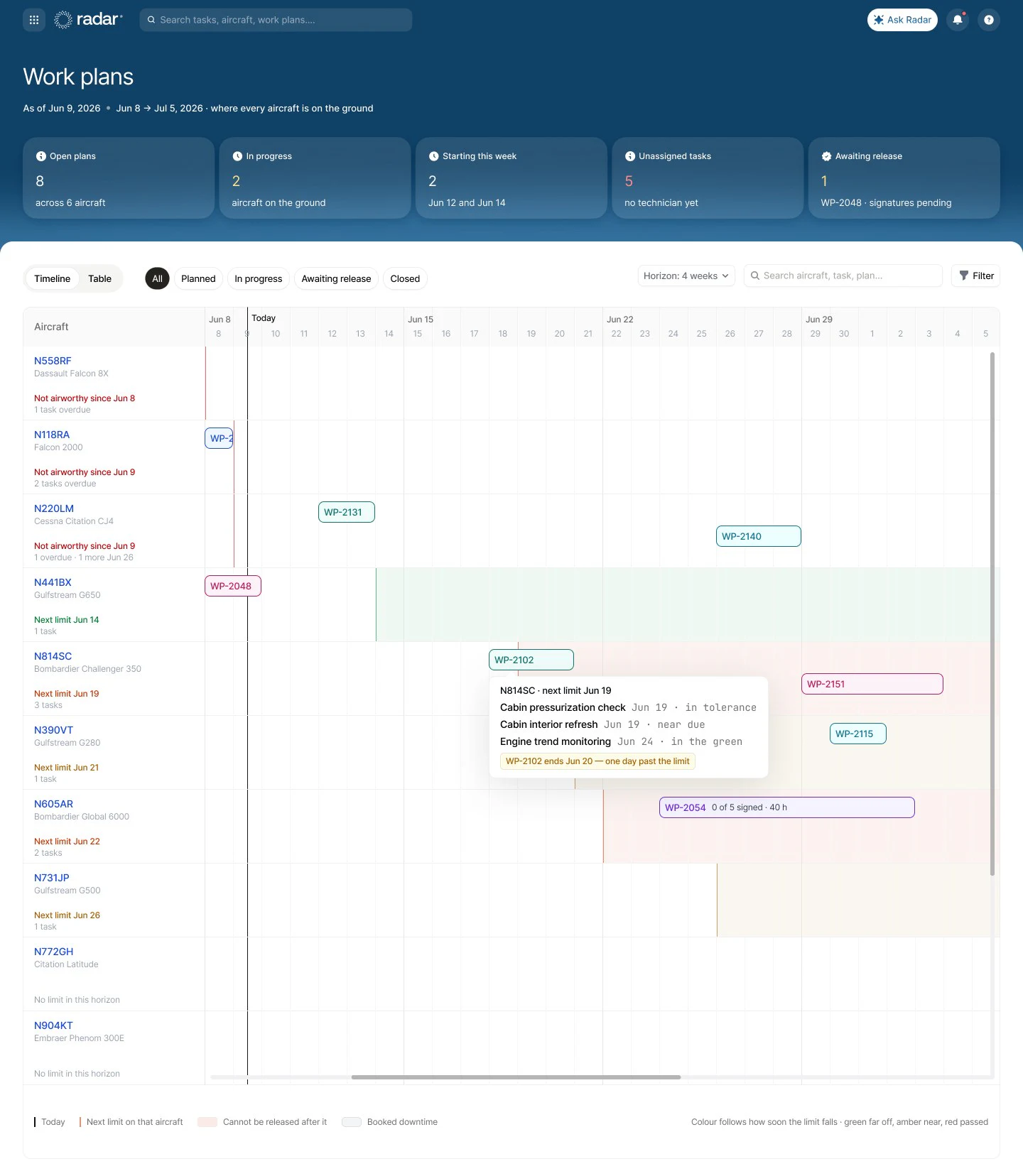Click the Starting this week clock icon

(433, 156)
